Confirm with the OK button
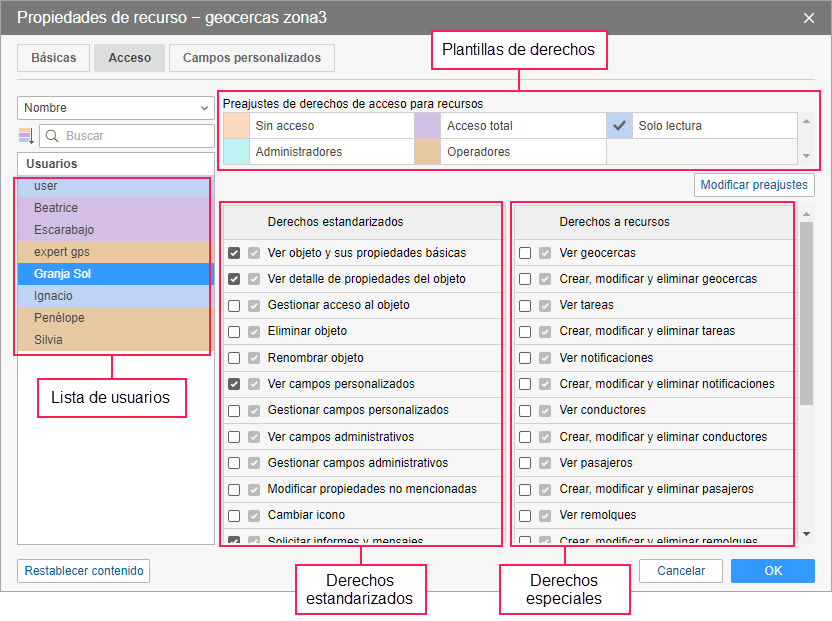This screenshot has width=832, height=621. [x=773, y=571]
